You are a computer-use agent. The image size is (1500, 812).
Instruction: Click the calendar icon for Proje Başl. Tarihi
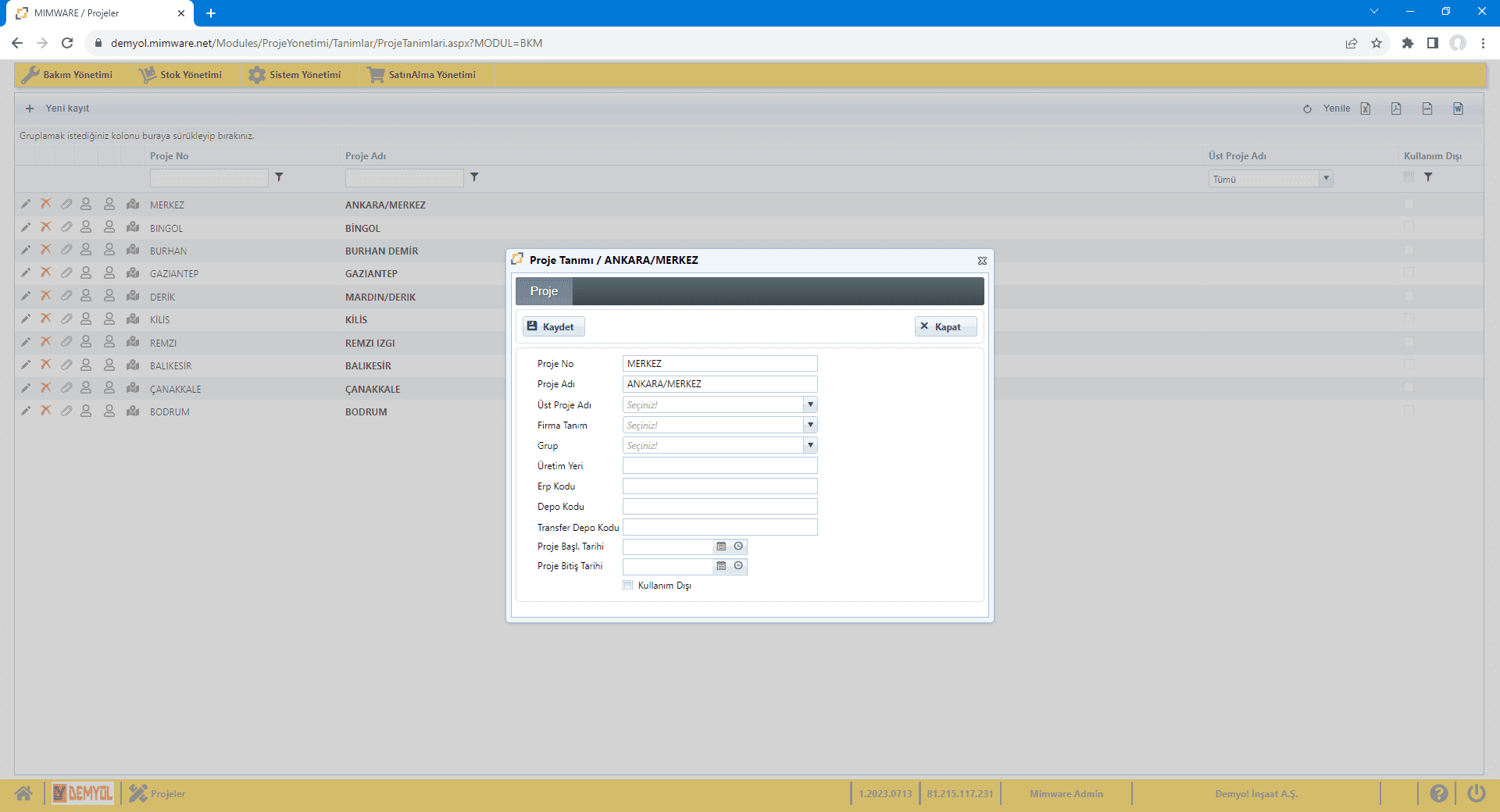coord(721,547)
